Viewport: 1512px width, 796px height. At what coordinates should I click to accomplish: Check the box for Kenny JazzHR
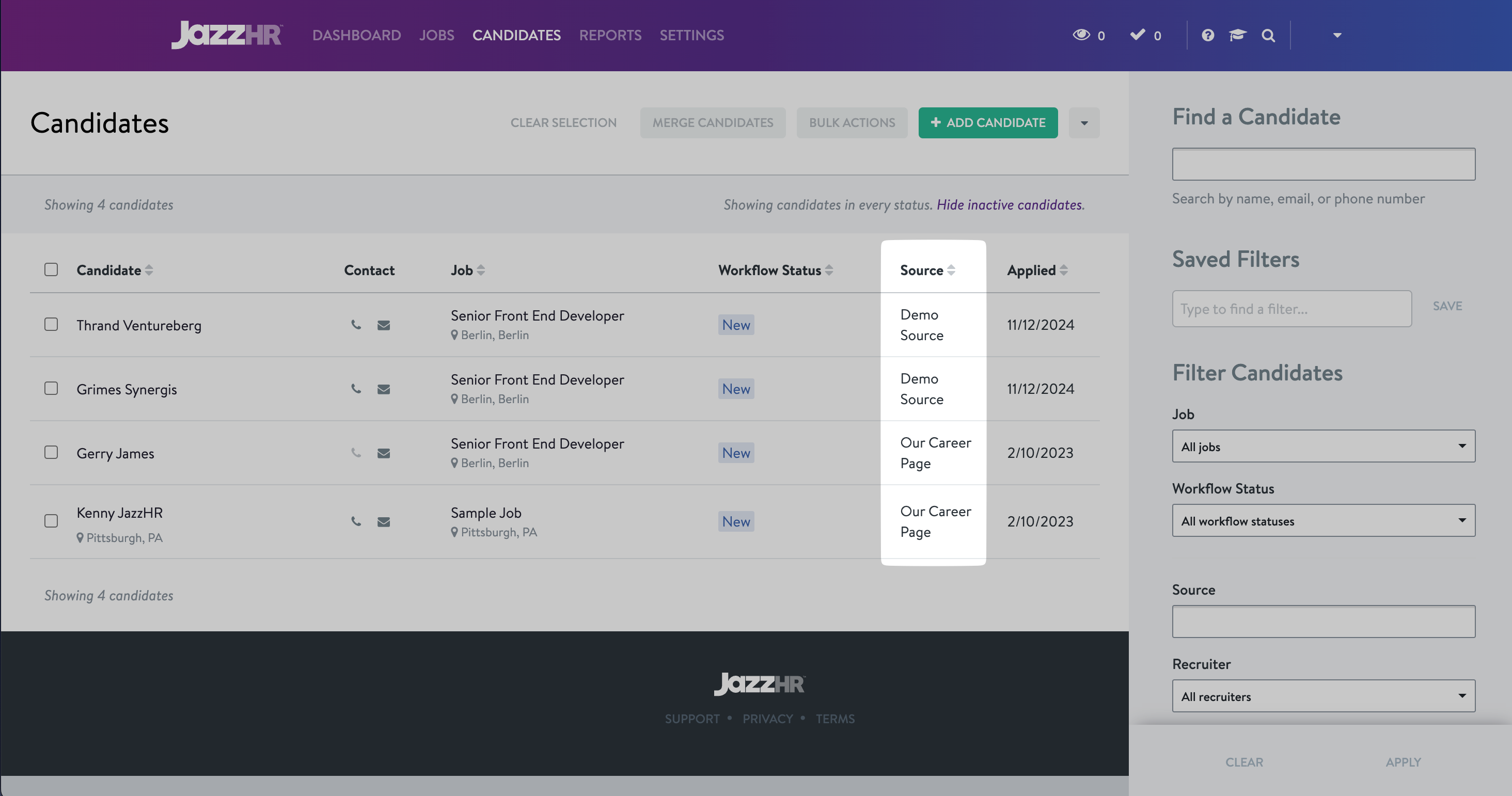[51, 521]
